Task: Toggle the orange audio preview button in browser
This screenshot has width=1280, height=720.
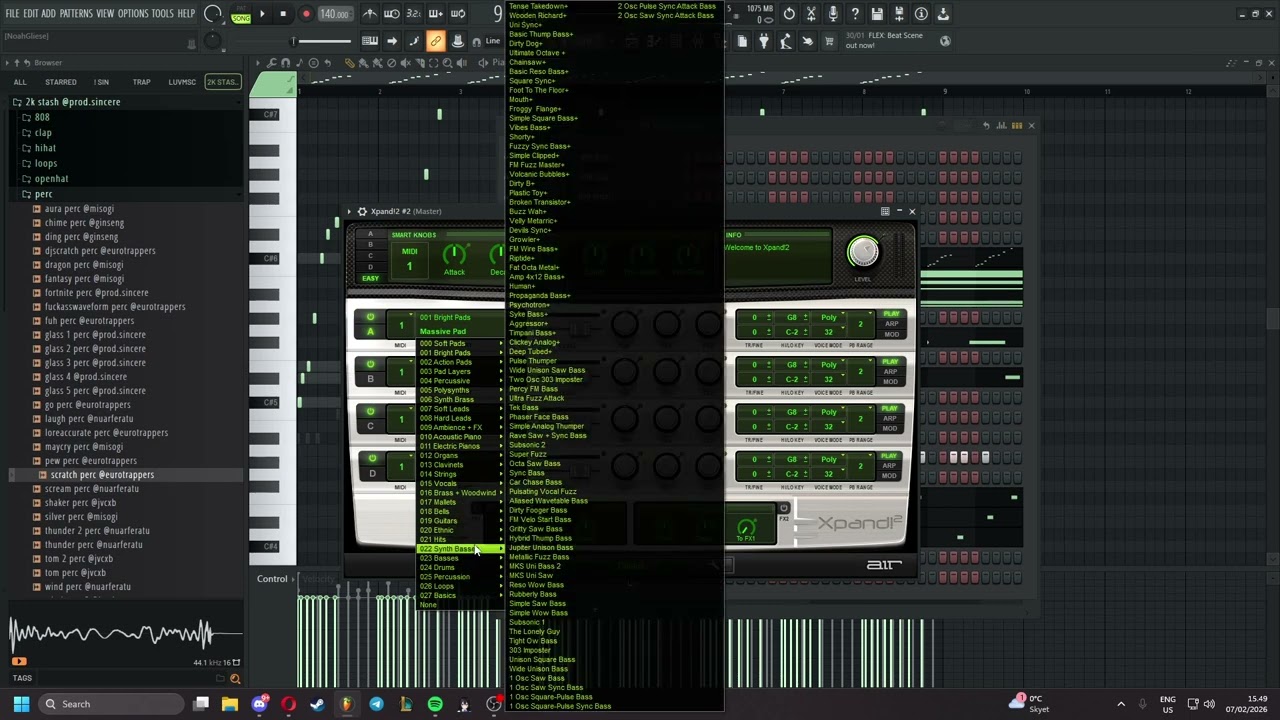Action: click(x=18, y=661)
